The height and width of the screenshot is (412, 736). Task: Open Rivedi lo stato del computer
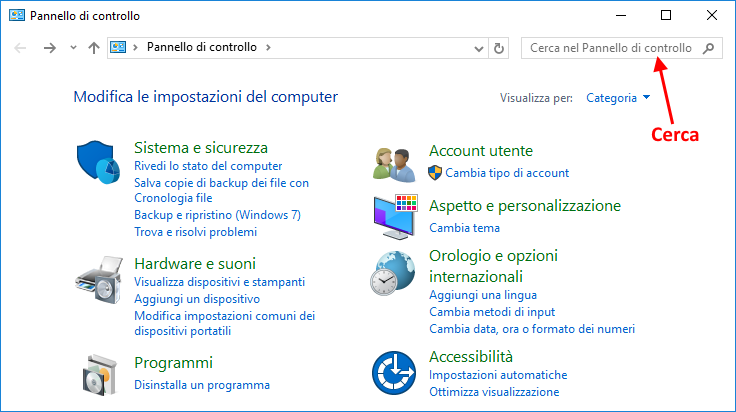click(x=208, y=166)
